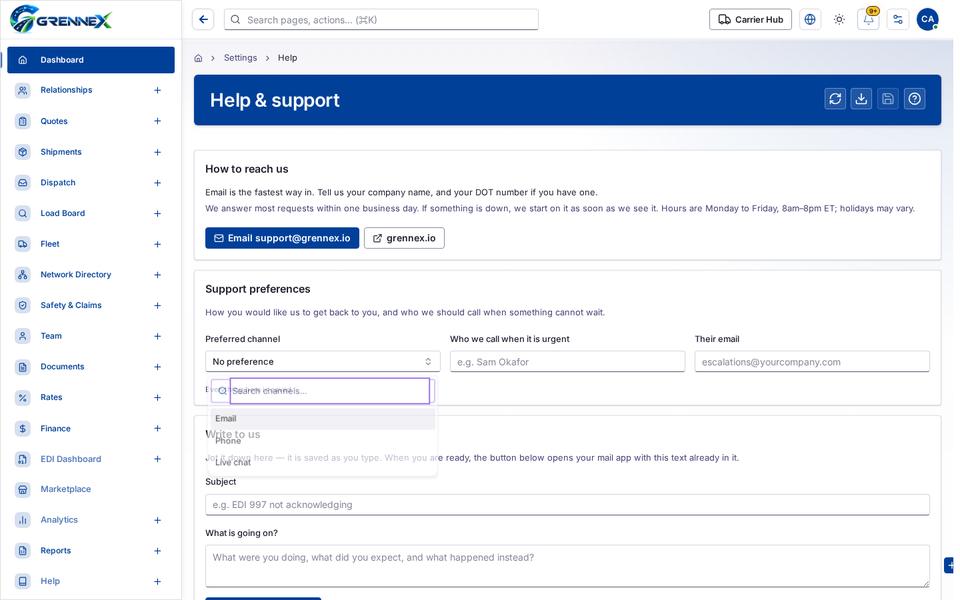The height and width of the screenshot is (600, 960).
Task: Click the Search channels field
Action: click(x=329, y=391)
